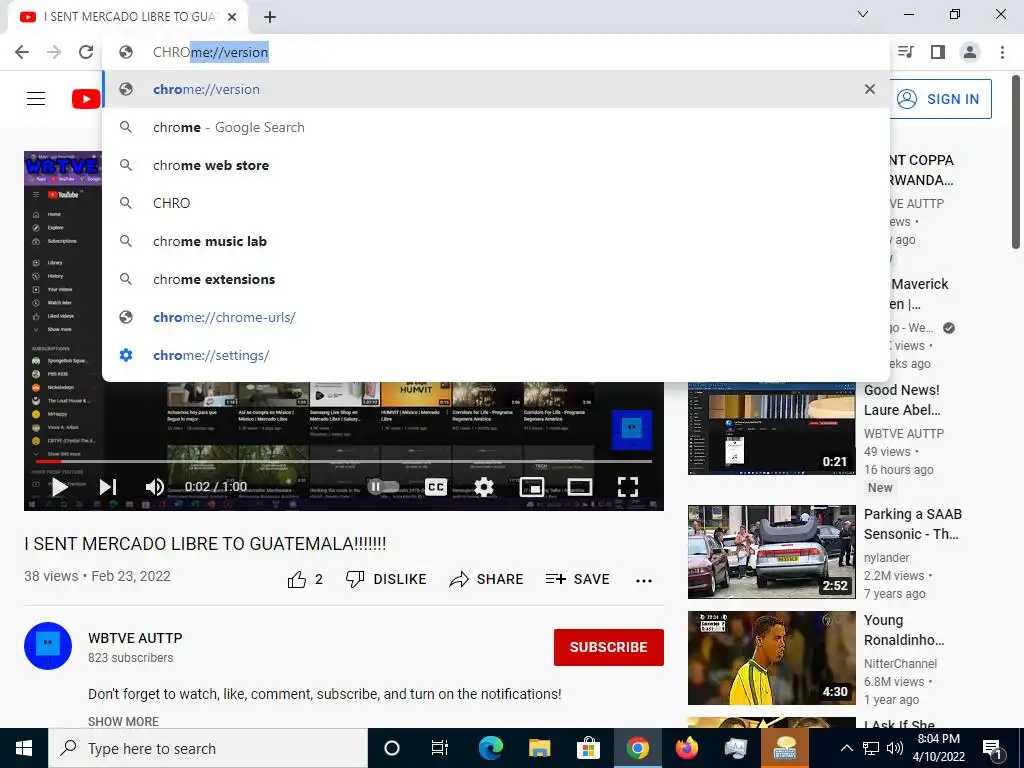Open the YouTube hamburger guide menu

pyautogui.click(x=36, y=99)
